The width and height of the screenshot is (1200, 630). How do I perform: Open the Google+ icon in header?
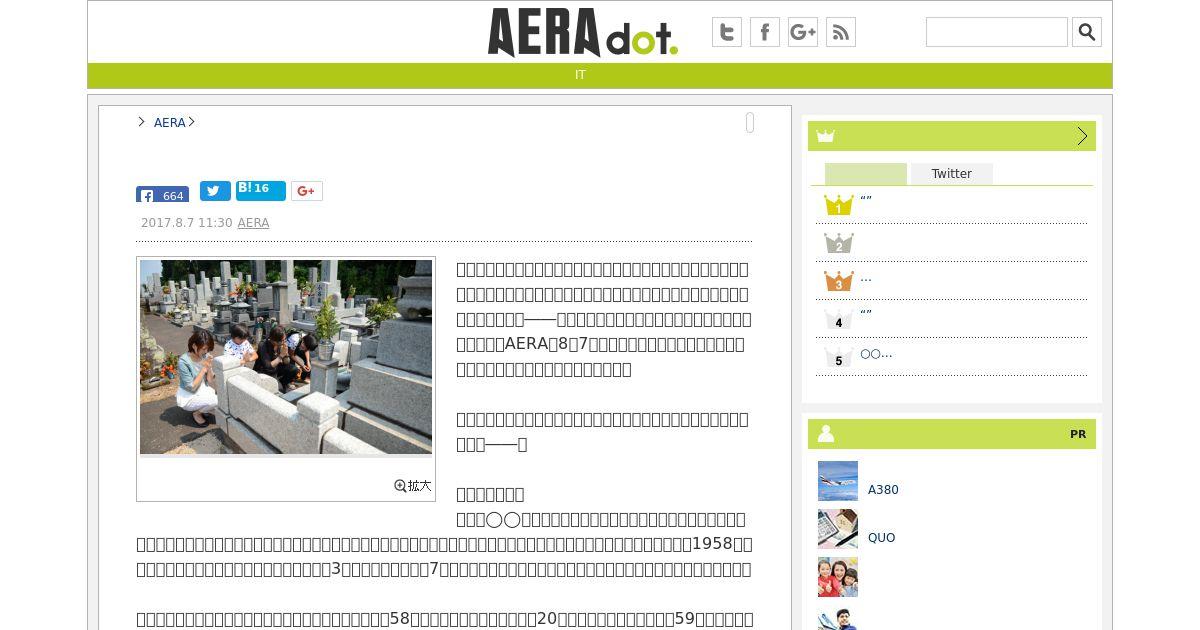click(x=803, y=32)
